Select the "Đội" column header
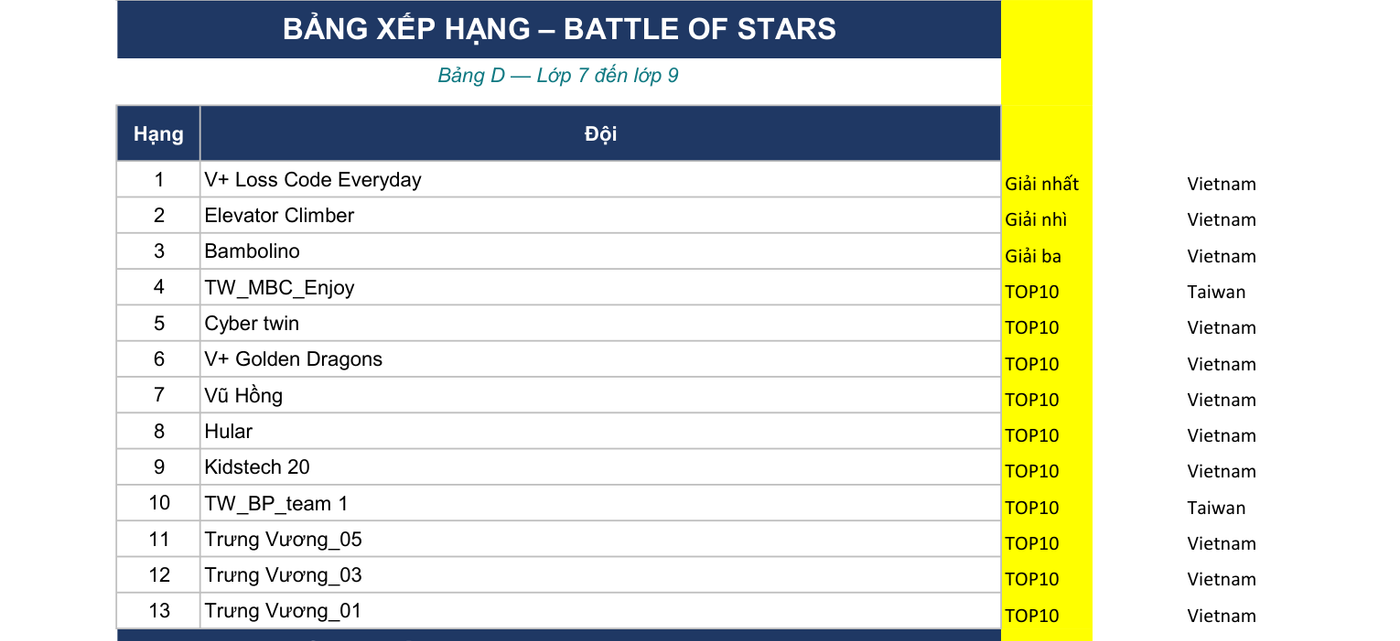The image size is (1400, 641). point(600,133)
